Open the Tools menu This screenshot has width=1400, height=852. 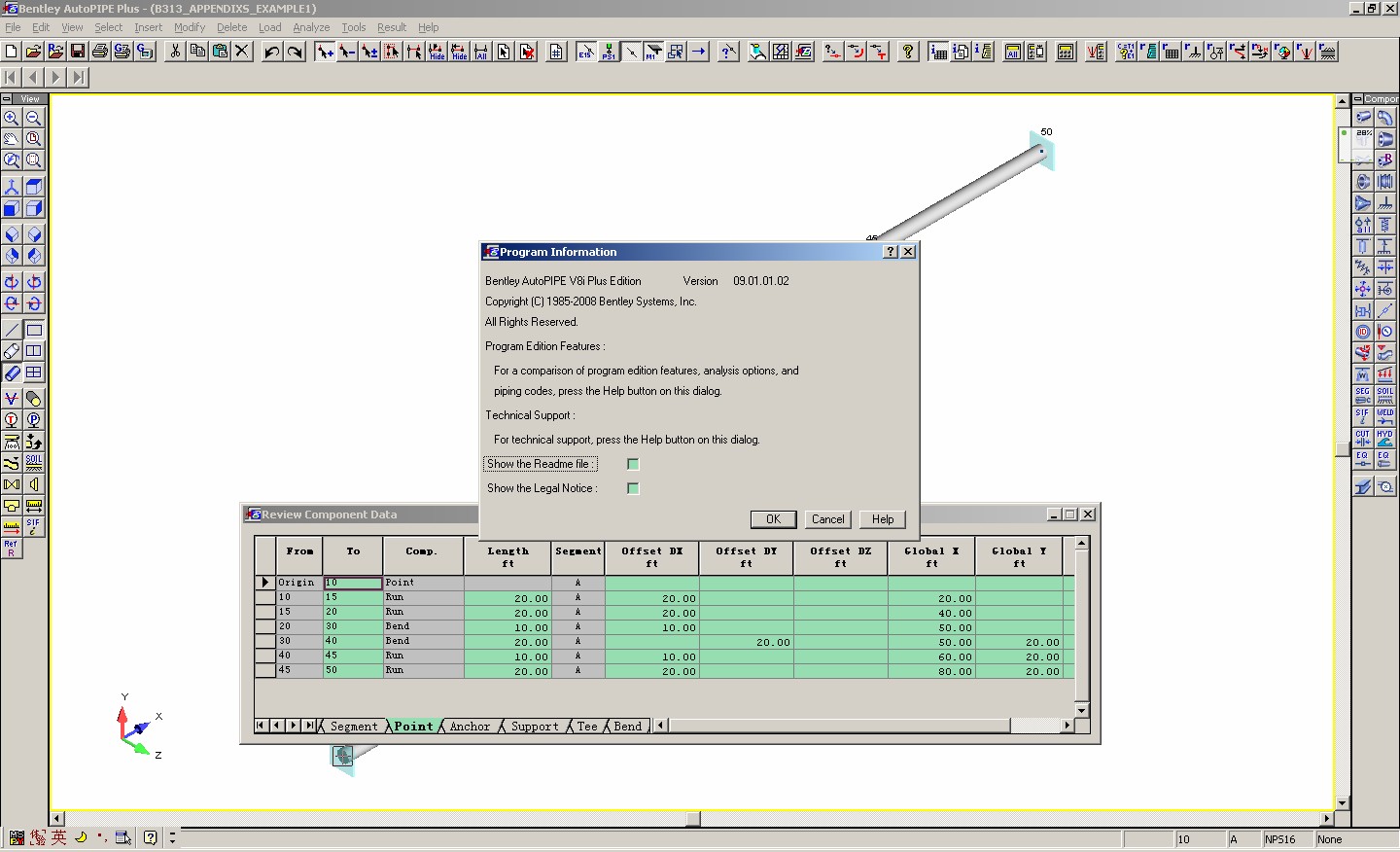pyautogui.click(x=354, y=27)
